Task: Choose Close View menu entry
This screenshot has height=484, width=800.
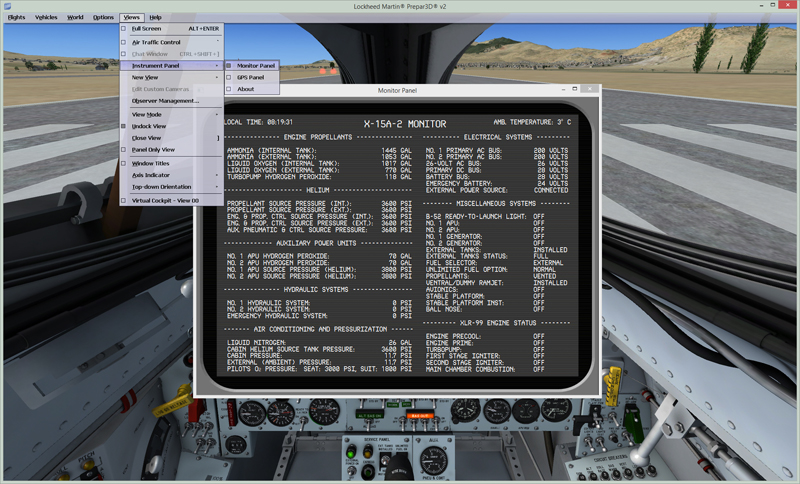Action: click(171, 138)
